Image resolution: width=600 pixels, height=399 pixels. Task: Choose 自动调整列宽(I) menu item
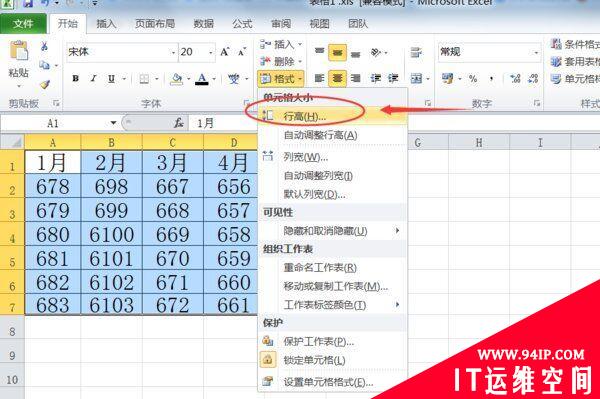point(332,176)
